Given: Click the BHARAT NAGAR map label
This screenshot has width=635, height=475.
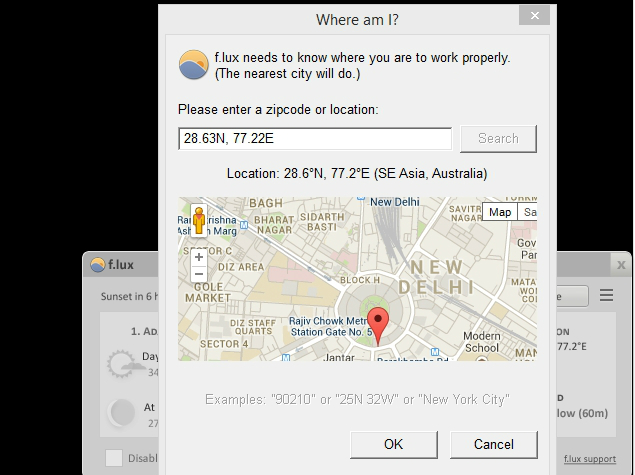Looking at the screenshot, I should pyautogui.click(x=274, y=225).
